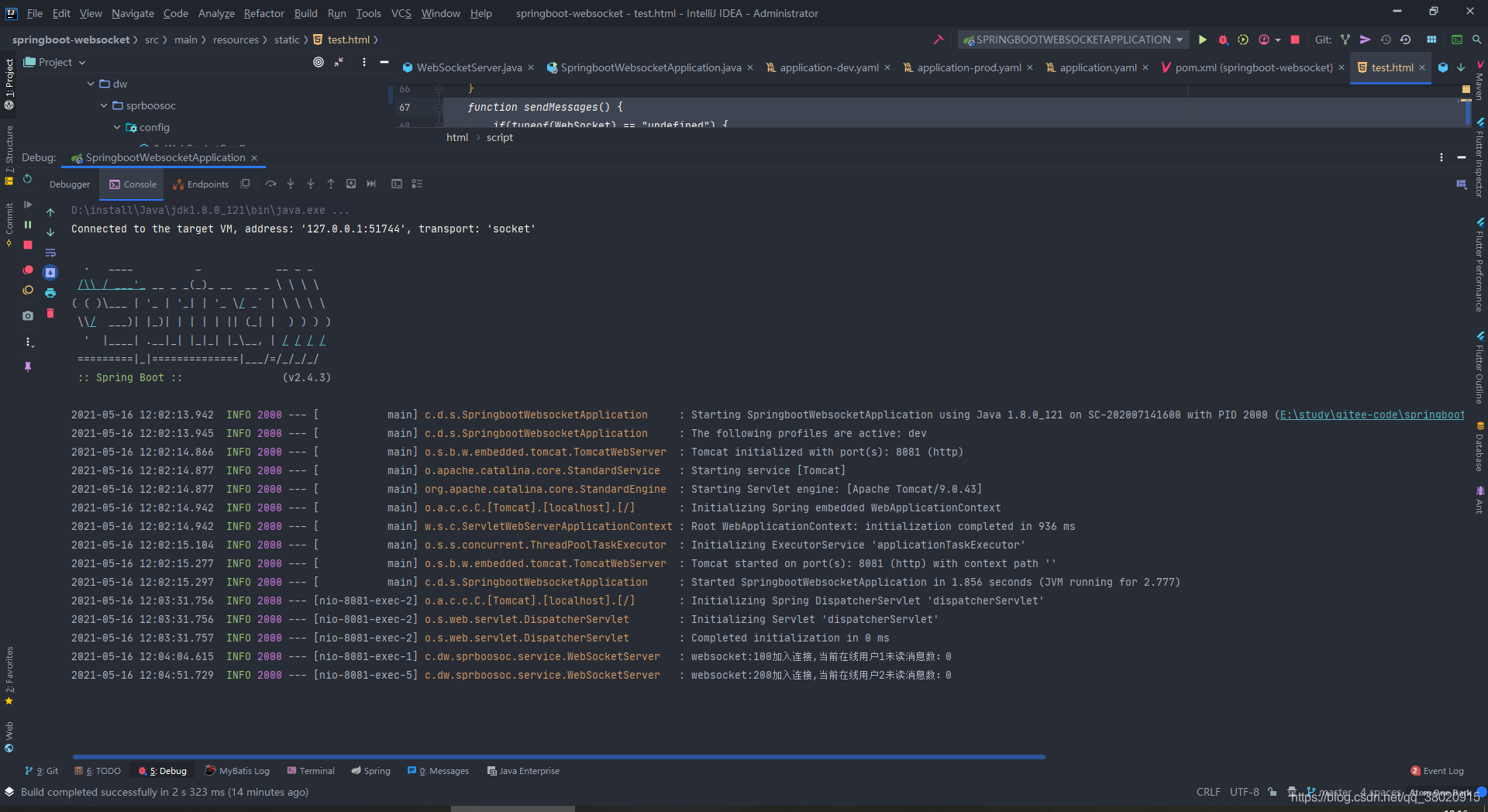Open Project Structure grid icon

pos(1431,40)
